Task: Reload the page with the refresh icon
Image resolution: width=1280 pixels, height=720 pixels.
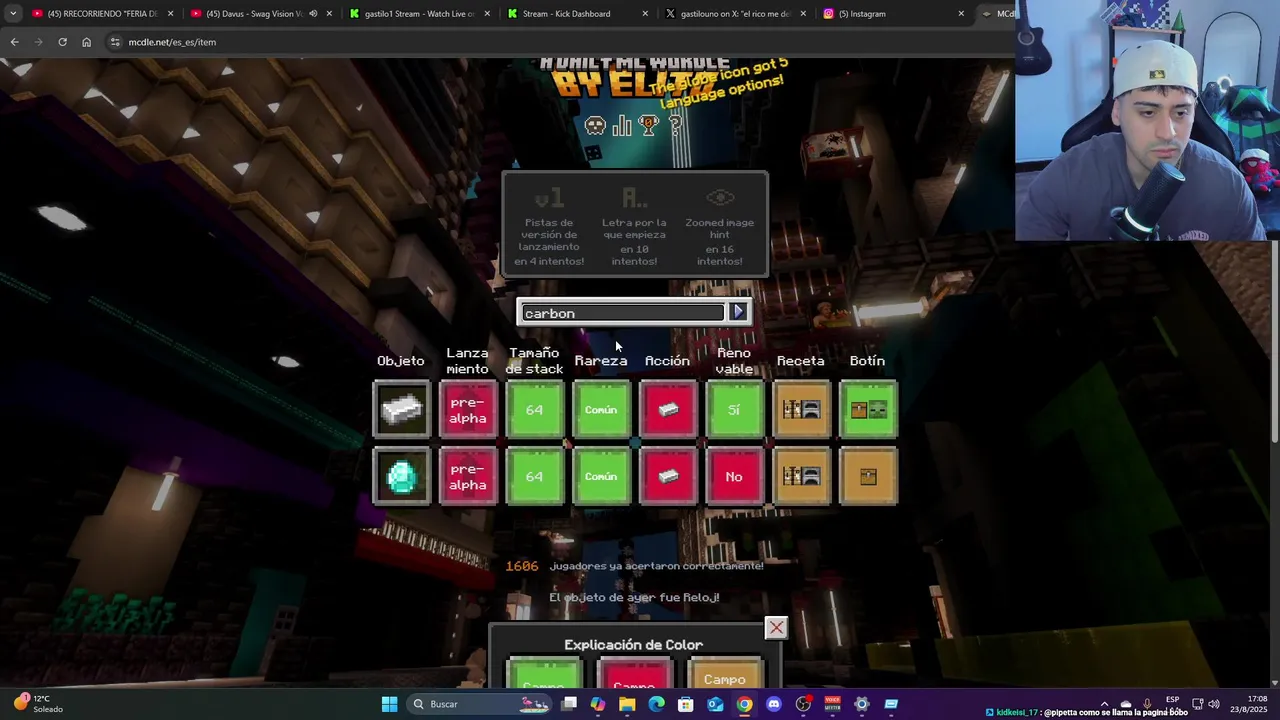Action: (x=62, y=42)
